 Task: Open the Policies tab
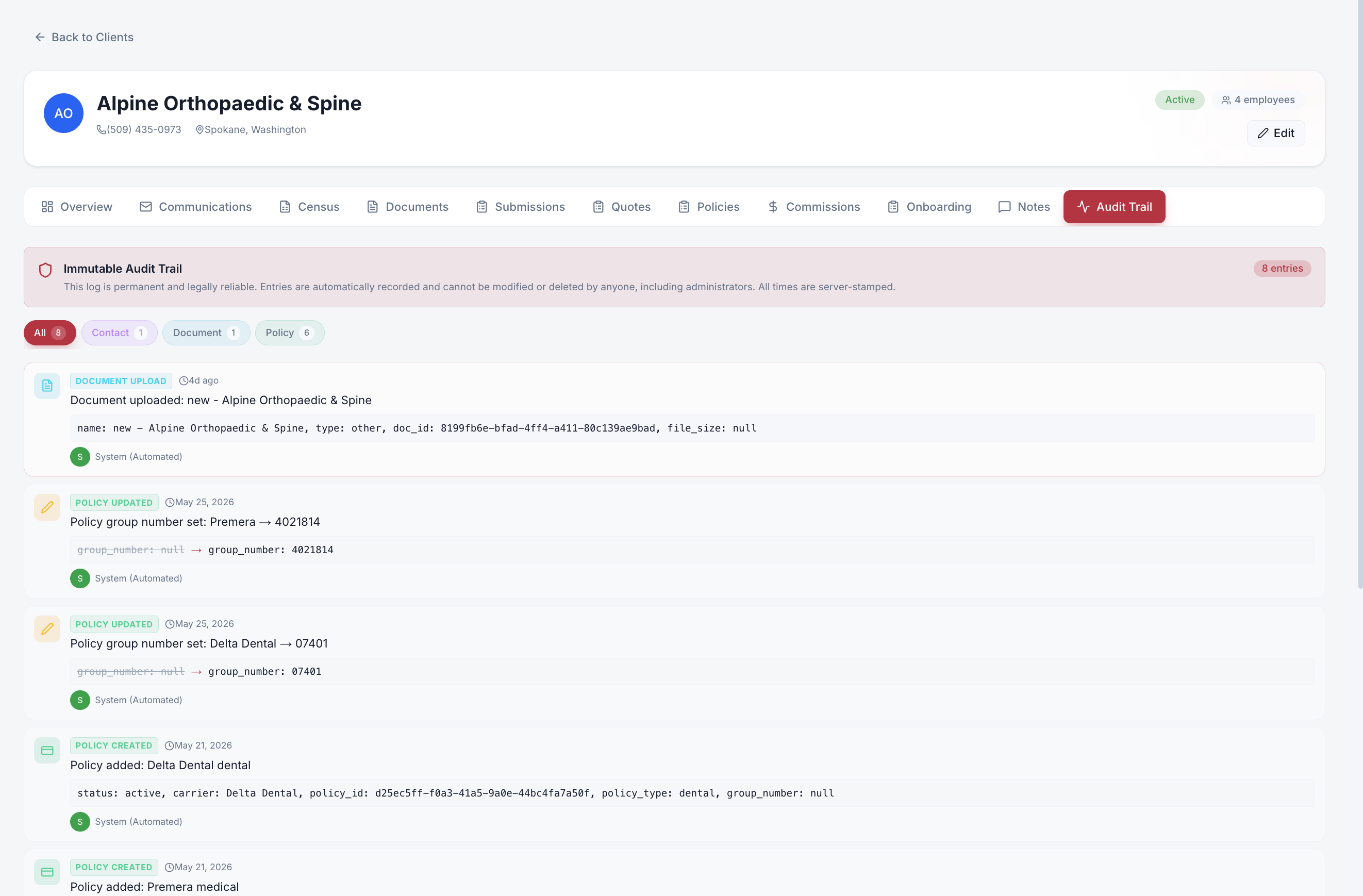pos(708,207)
